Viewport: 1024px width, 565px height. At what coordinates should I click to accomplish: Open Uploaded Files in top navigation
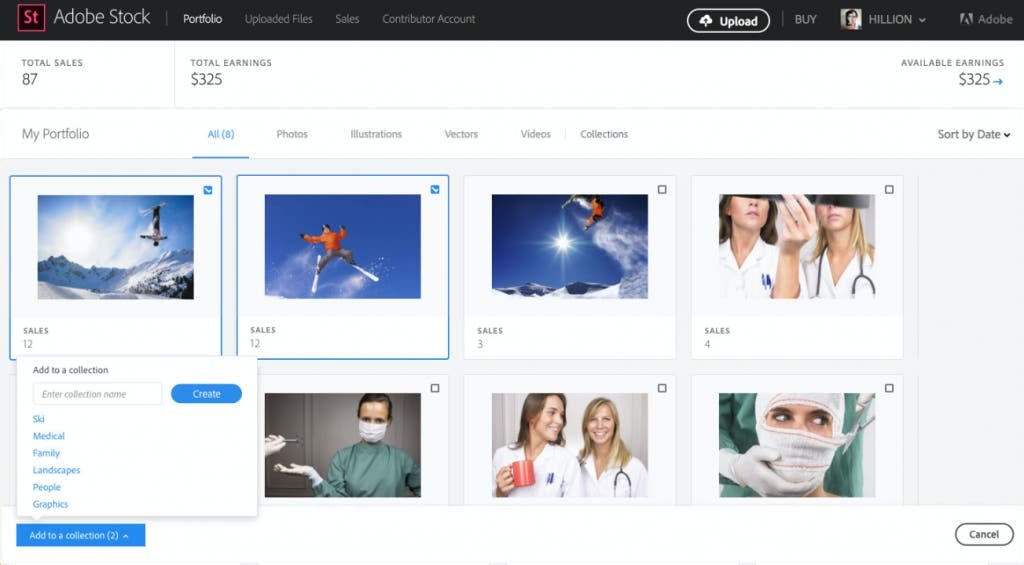coord(278,19)
